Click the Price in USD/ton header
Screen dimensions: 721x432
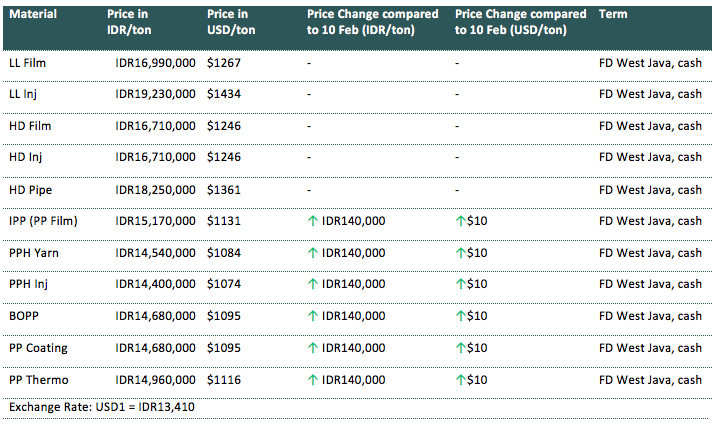232,22
